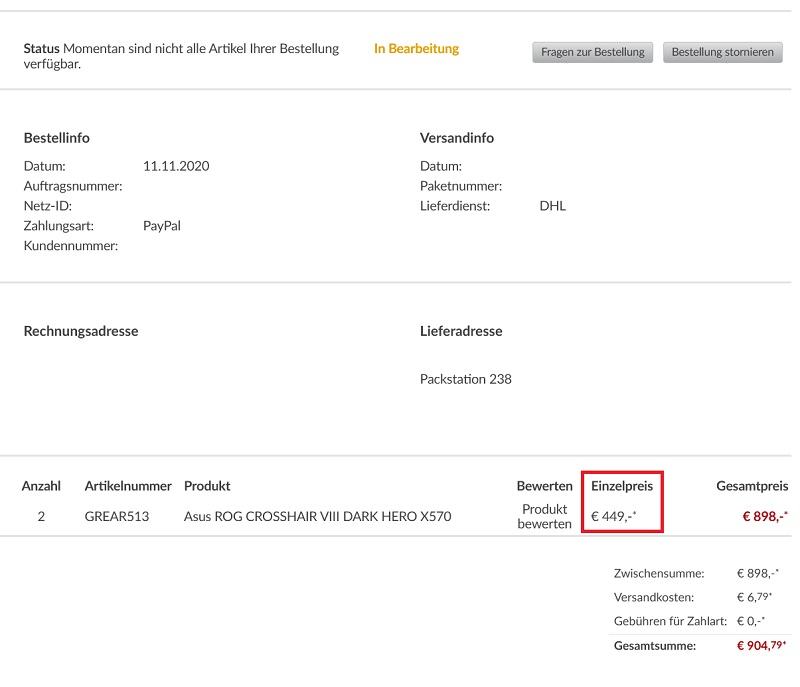Select the Packstation 238 address text
The height and width of the screenshot is (687, 800).
click(x=465, y=379)
